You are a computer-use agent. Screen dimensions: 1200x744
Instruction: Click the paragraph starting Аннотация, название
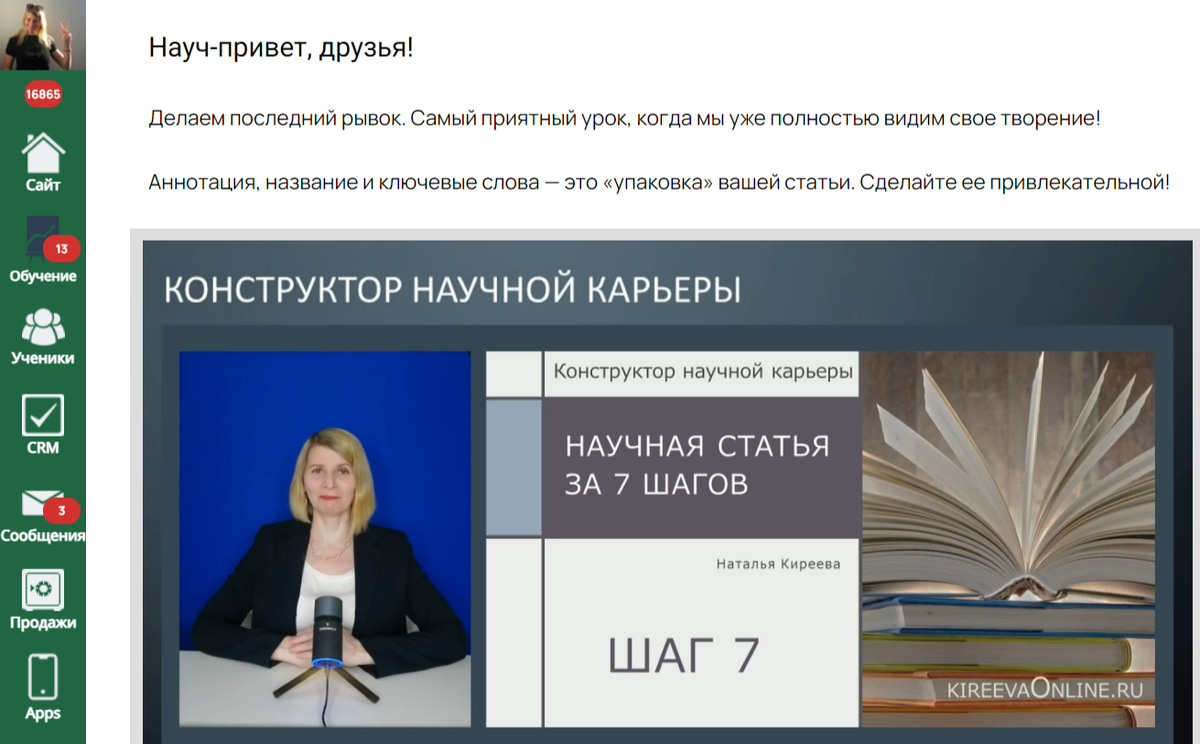(659, 184)
